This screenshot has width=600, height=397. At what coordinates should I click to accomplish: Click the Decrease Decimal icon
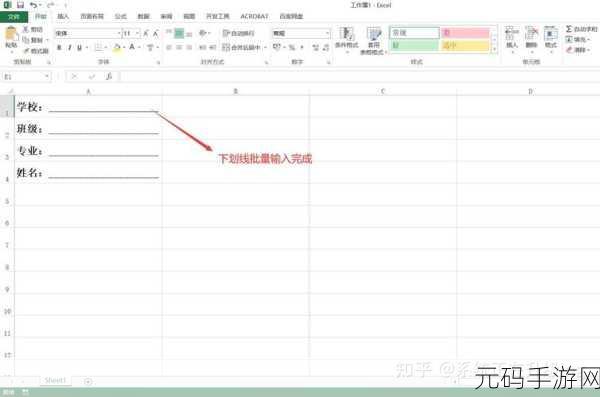coord(326,47)
